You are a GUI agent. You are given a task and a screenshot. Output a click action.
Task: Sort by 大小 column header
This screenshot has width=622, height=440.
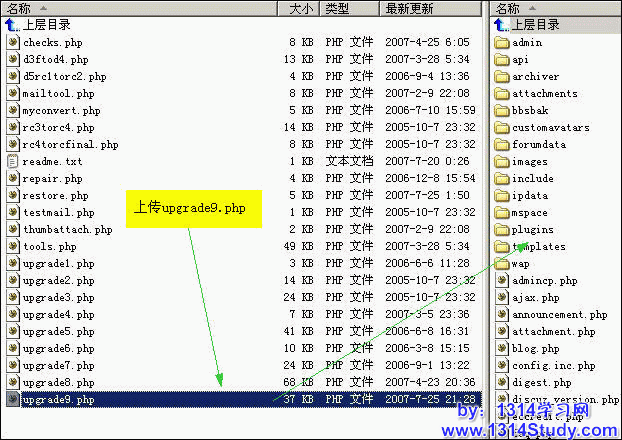point(301,9)
